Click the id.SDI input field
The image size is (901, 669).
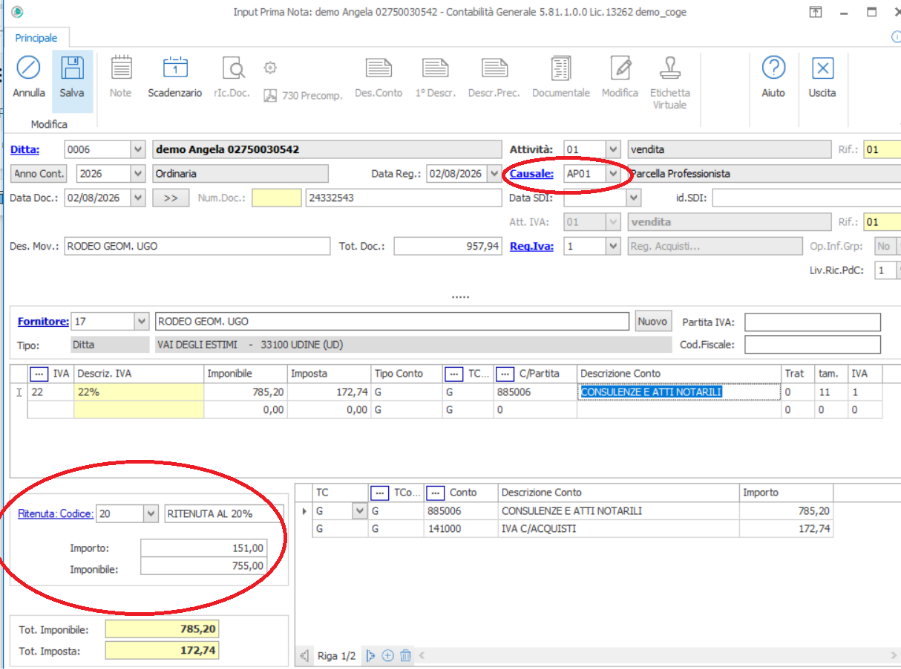807,198
